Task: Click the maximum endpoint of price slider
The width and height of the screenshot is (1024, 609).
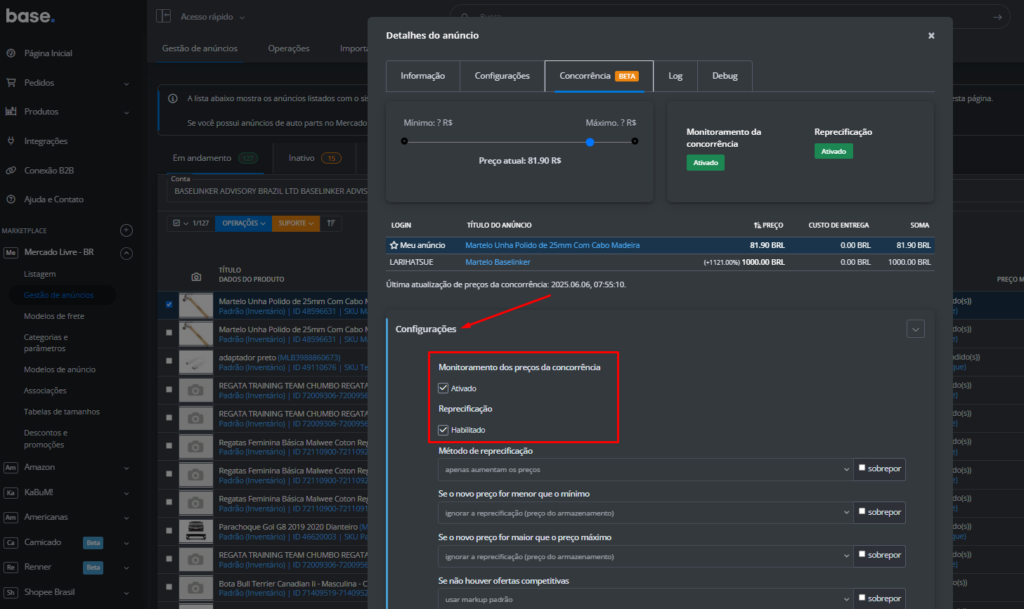Action: 635,142
